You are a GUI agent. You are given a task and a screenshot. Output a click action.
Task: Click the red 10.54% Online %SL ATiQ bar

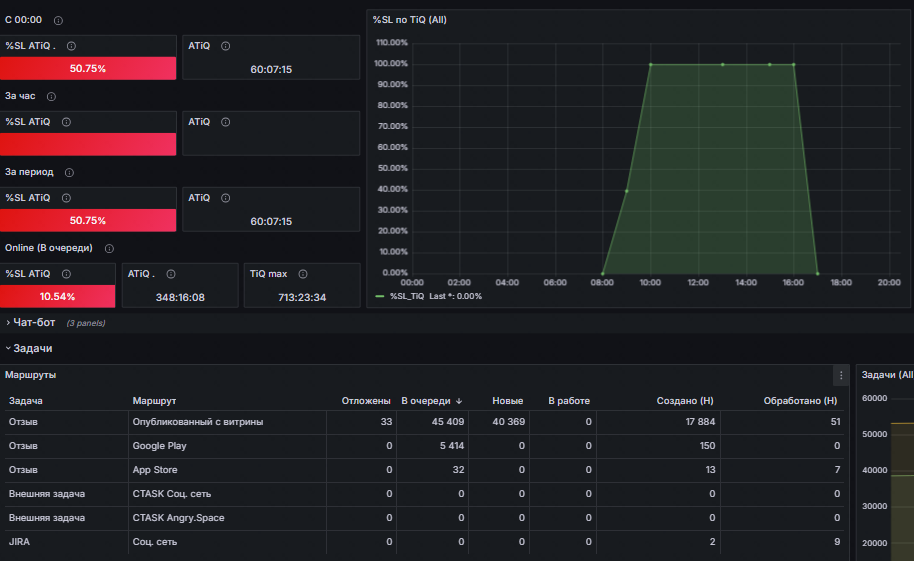point(58,296)
